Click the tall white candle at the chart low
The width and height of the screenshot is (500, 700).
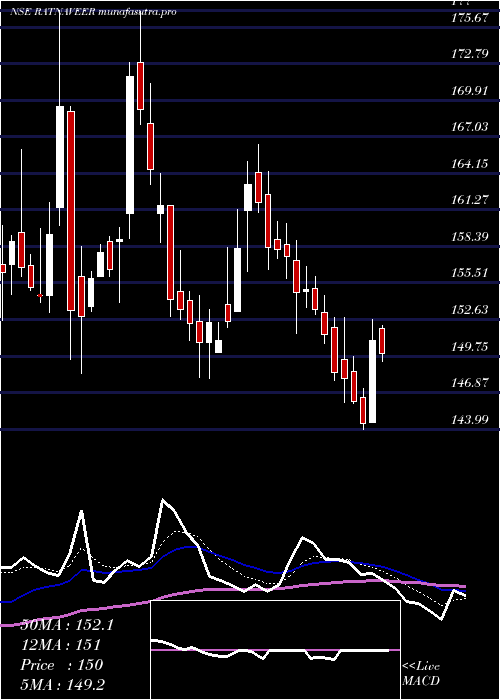(372, 381)
